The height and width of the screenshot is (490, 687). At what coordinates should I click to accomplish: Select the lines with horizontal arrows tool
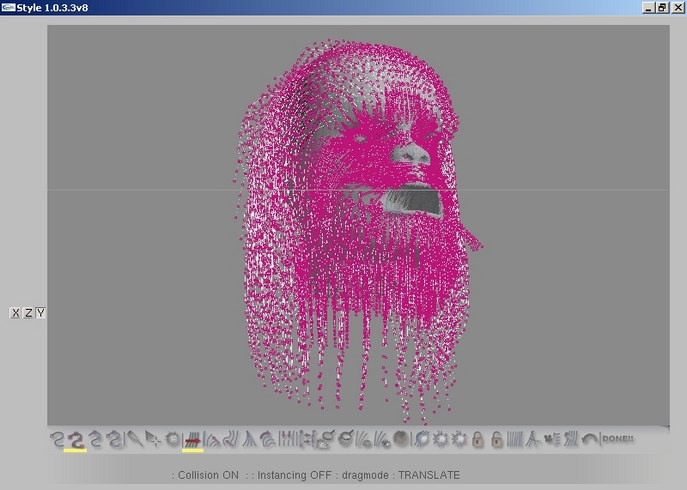click(x=309, y=439)
